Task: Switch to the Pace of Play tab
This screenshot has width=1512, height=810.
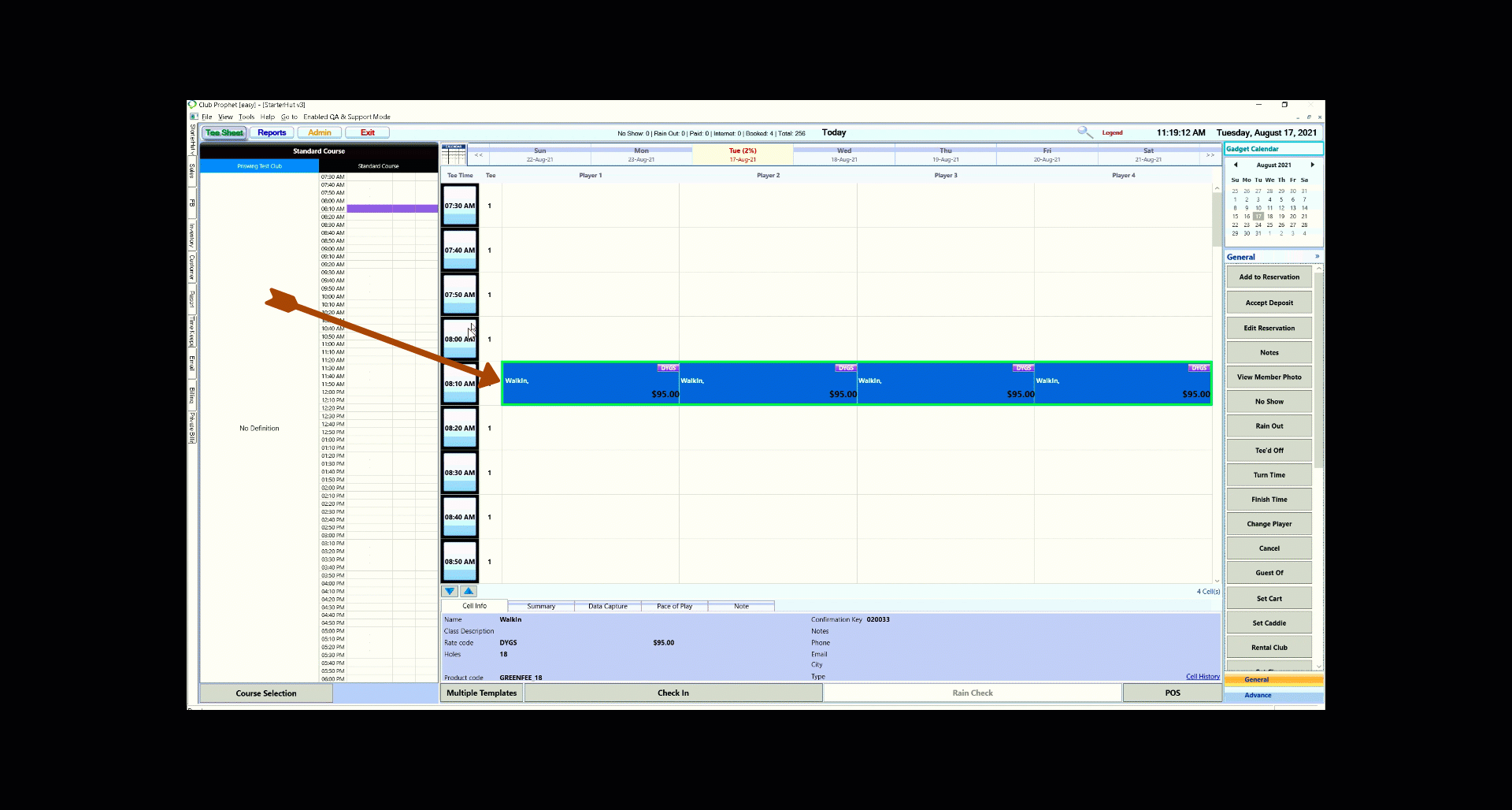Action: point(674,606)
